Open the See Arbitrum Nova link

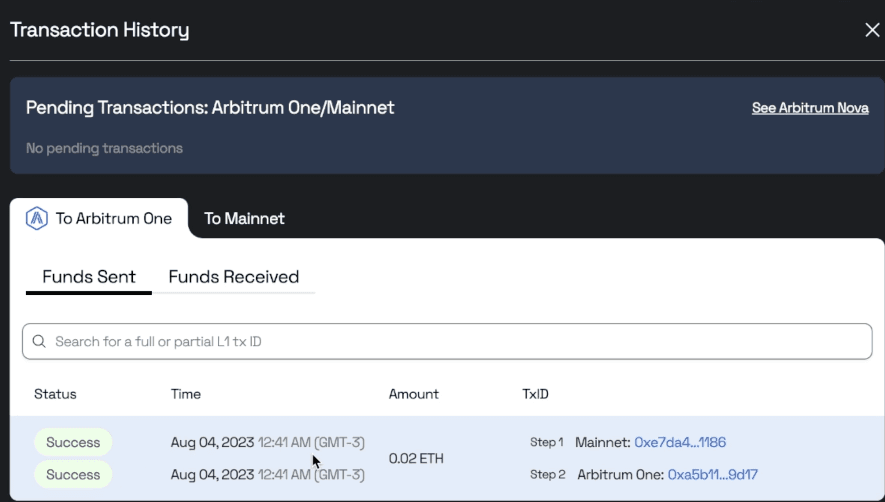(810, 108)
